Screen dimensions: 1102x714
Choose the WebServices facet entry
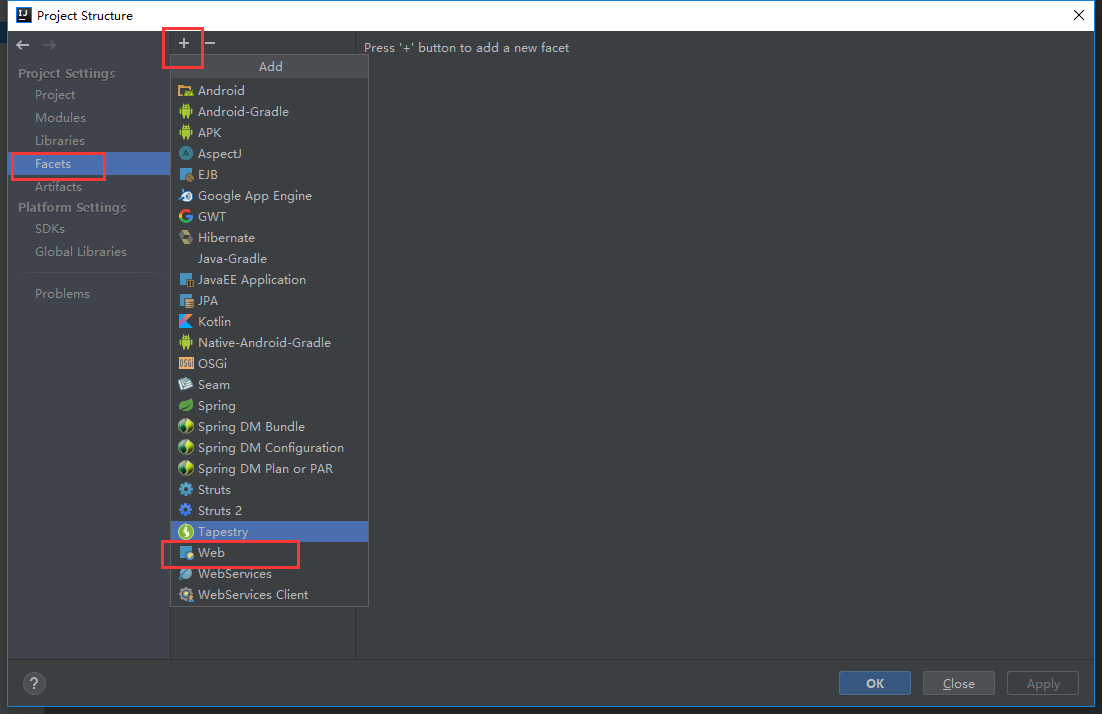click(269, 573)
